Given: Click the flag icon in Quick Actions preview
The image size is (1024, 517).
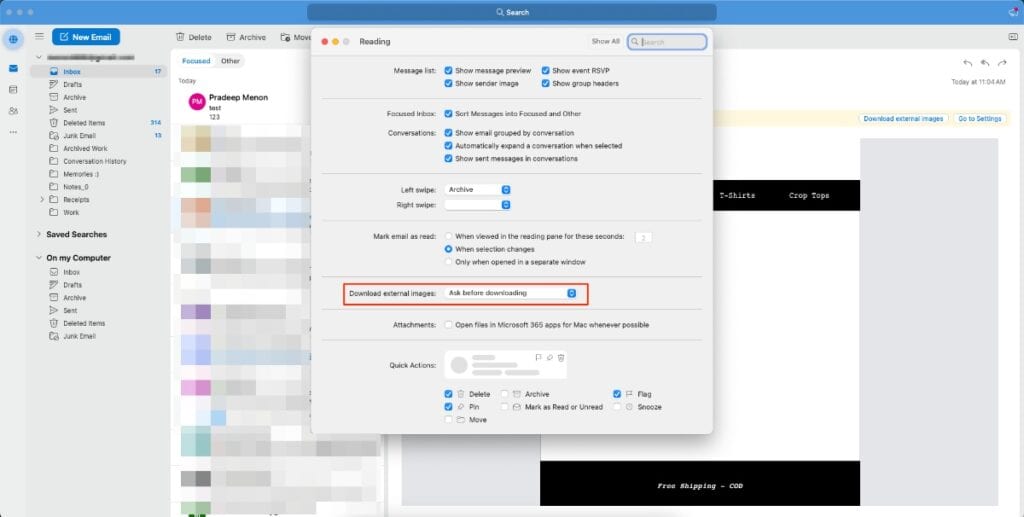Looking at the screenshot, I should pyautogui.click(x=538, y=358).
